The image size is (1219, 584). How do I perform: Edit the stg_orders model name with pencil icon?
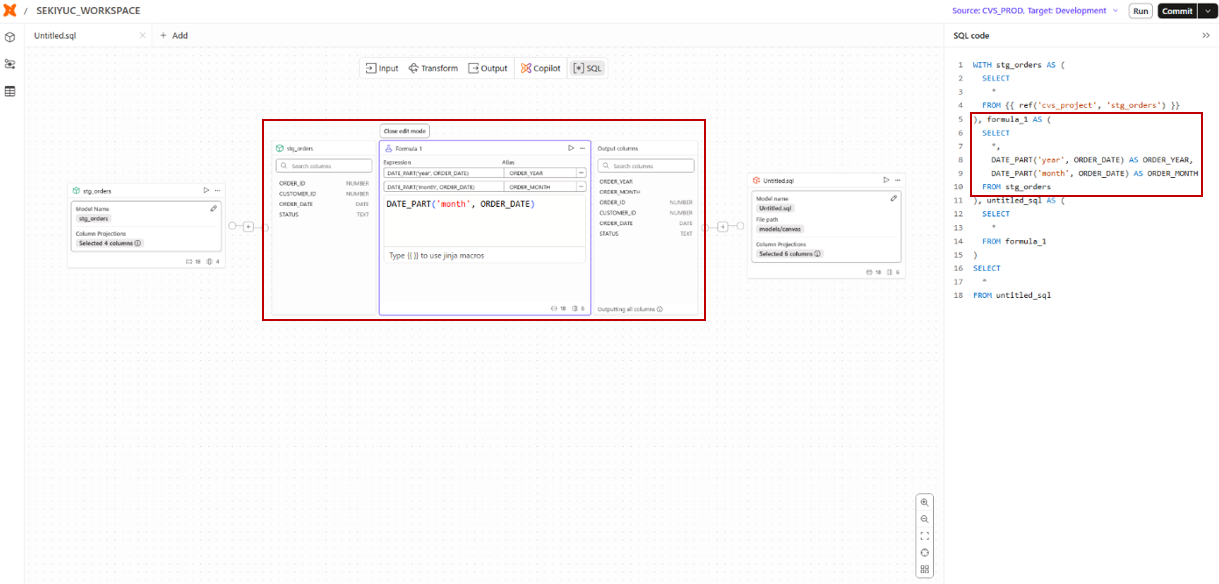(213, 208)
